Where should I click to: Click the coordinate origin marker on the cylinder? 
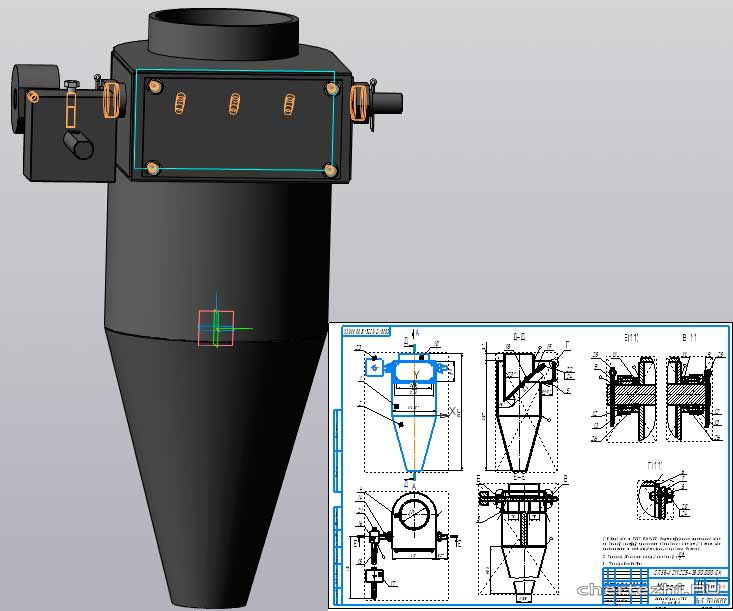coord(216,327)
